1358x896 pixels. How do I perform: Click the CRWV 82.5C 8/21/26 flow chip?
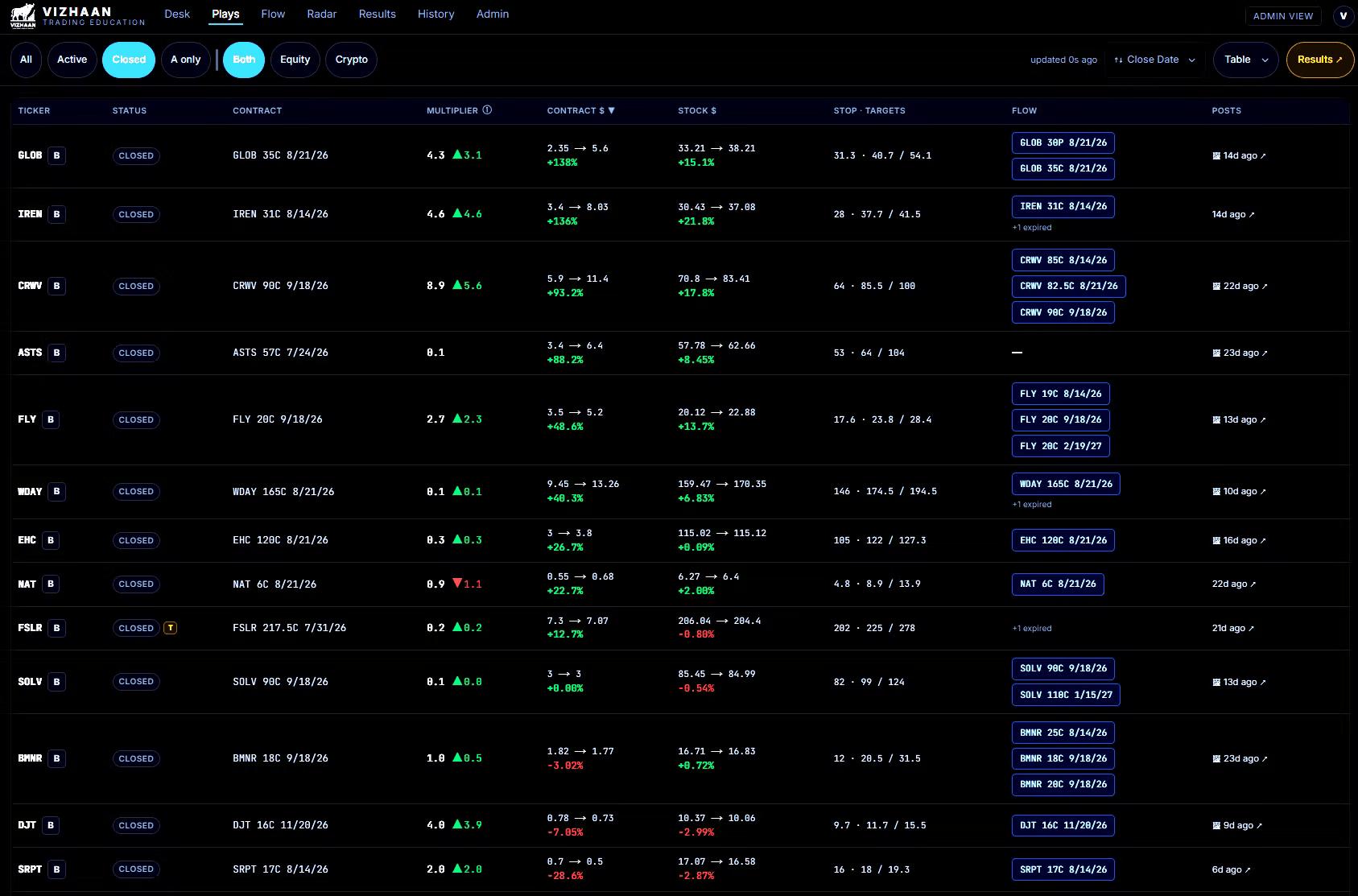[x=1068, y=286]
